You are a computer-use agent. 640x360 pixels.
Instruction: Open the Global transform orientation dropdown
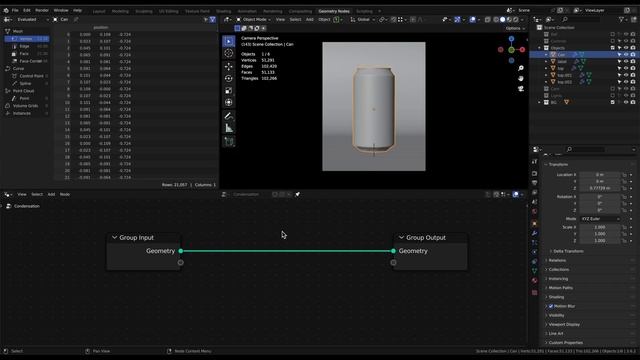coord(362,19)
